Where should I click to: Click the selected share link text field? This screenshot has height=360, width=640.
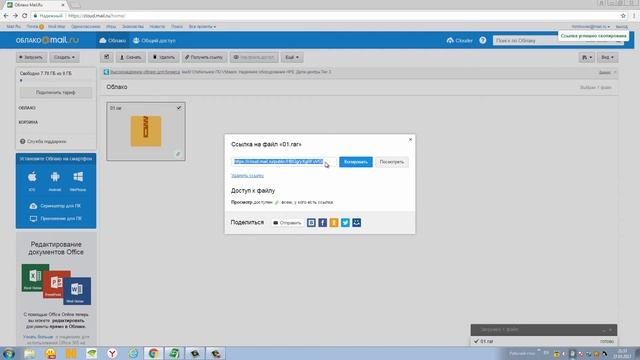[284, 162]
